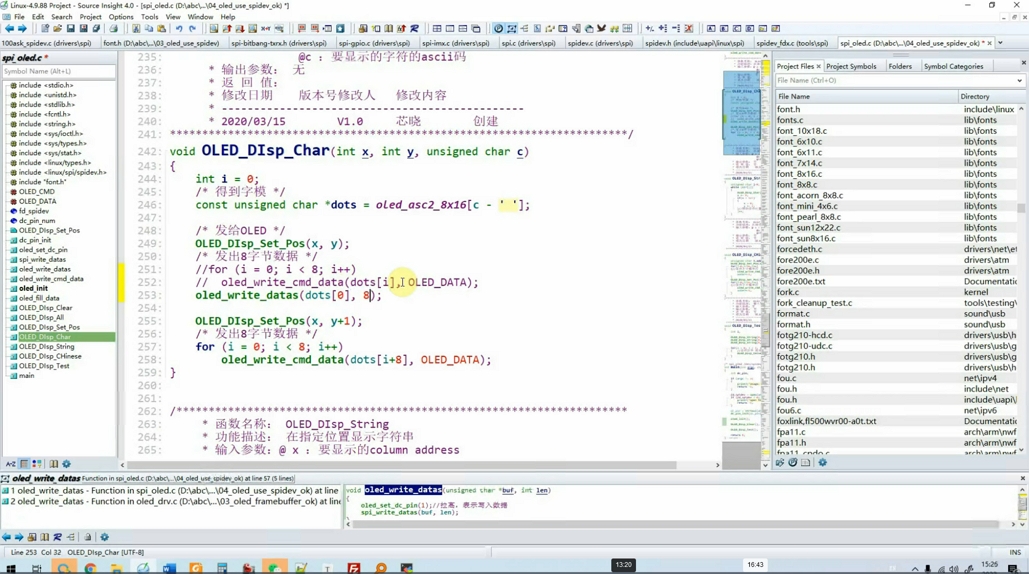
Task: Print the file with the printer icon
Action: 114,29
